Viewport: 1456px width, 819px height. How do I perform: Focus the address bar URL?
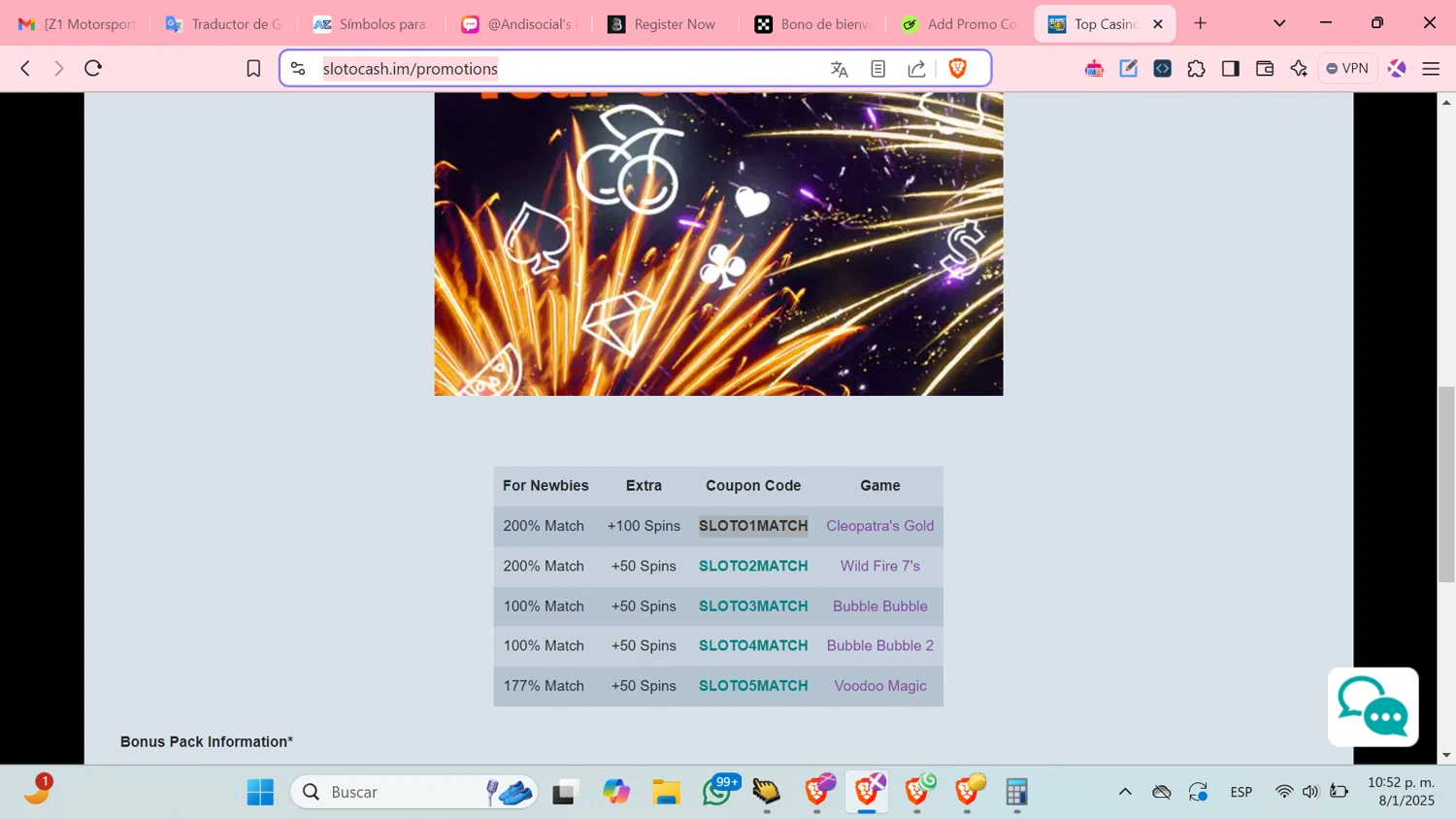[411, 69]
